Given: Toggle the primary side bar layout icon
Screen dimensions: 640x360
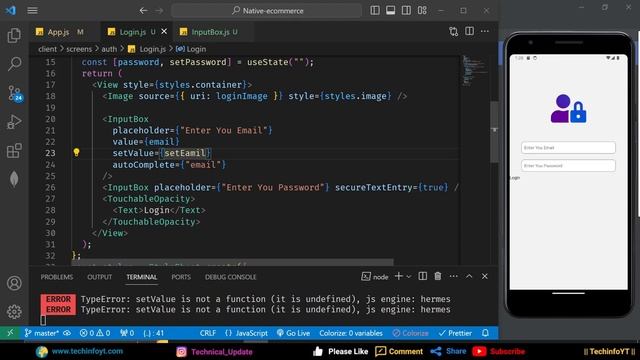Looking at the screenshot, I should point(375,11).
